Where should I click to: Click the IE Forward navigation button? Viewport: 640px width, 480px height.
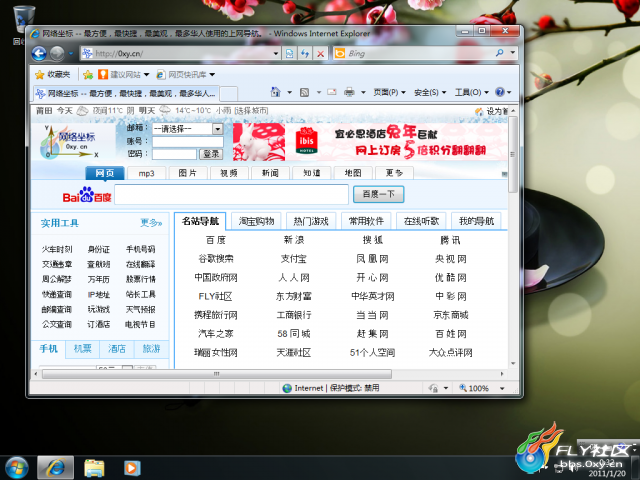(57, 53)
